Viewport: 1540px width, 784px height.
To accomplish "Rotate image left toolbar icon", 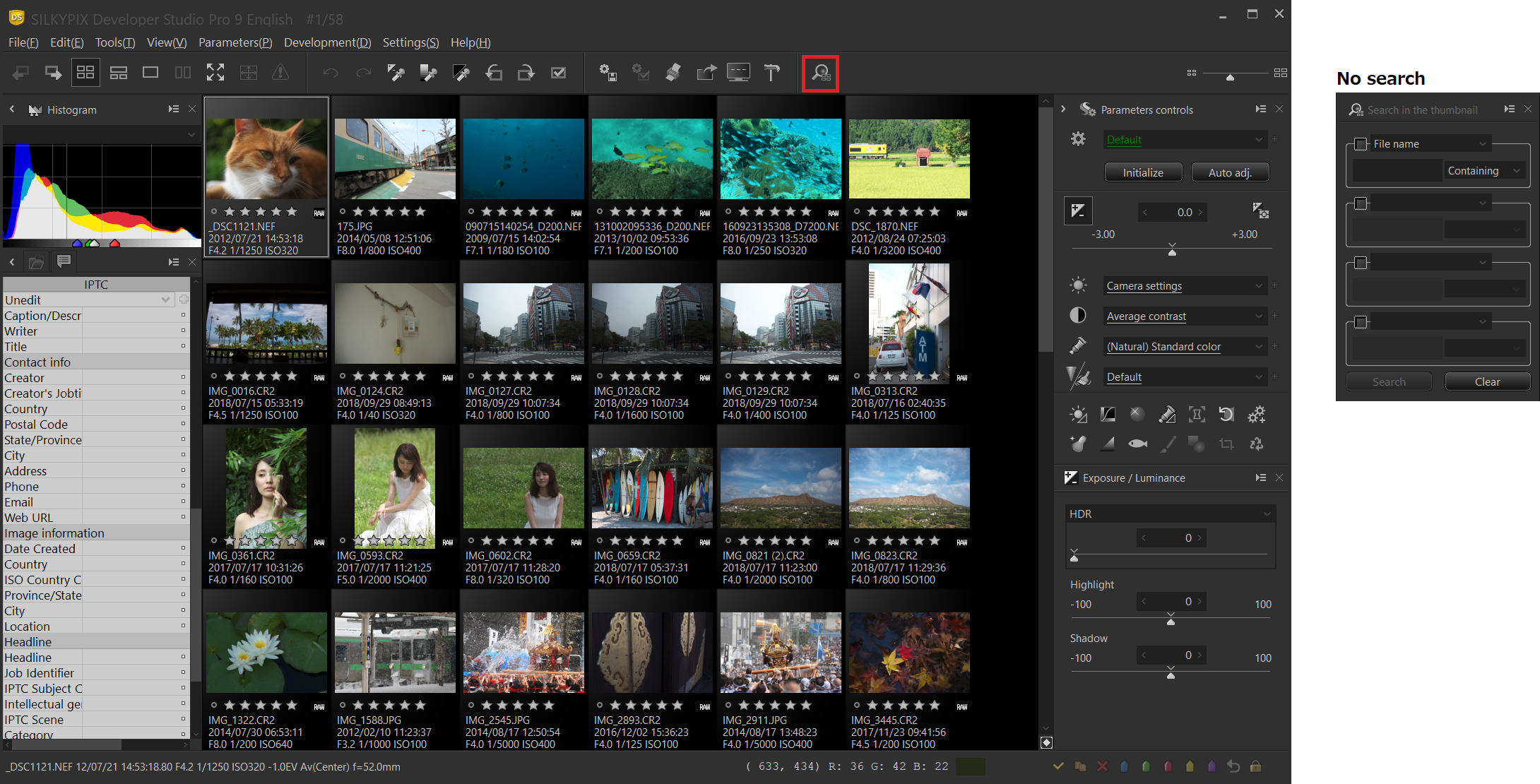I will (494, 73).
